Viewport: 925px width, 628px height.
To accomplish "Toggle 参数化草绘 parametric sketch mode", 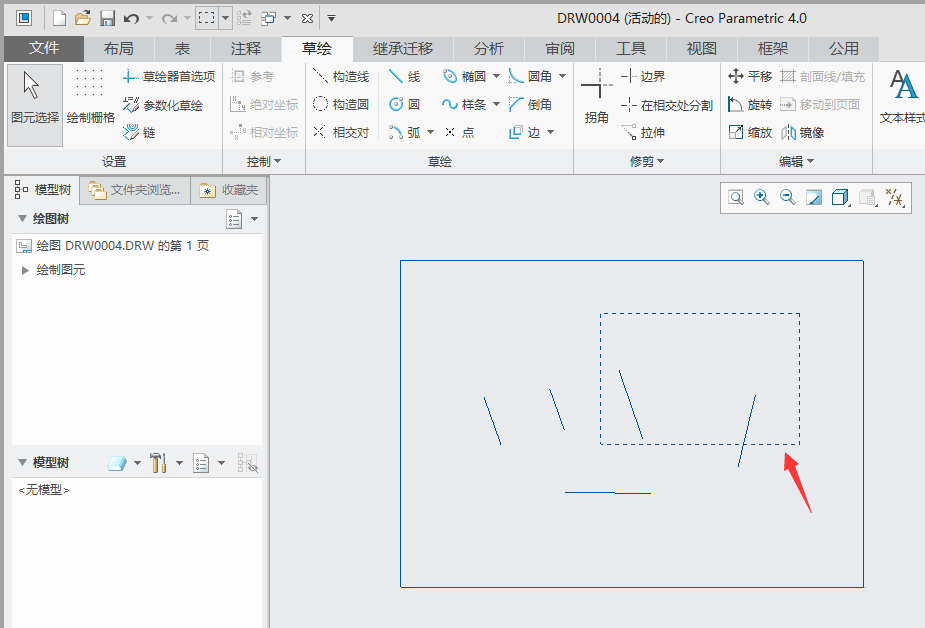I will 163,104.
